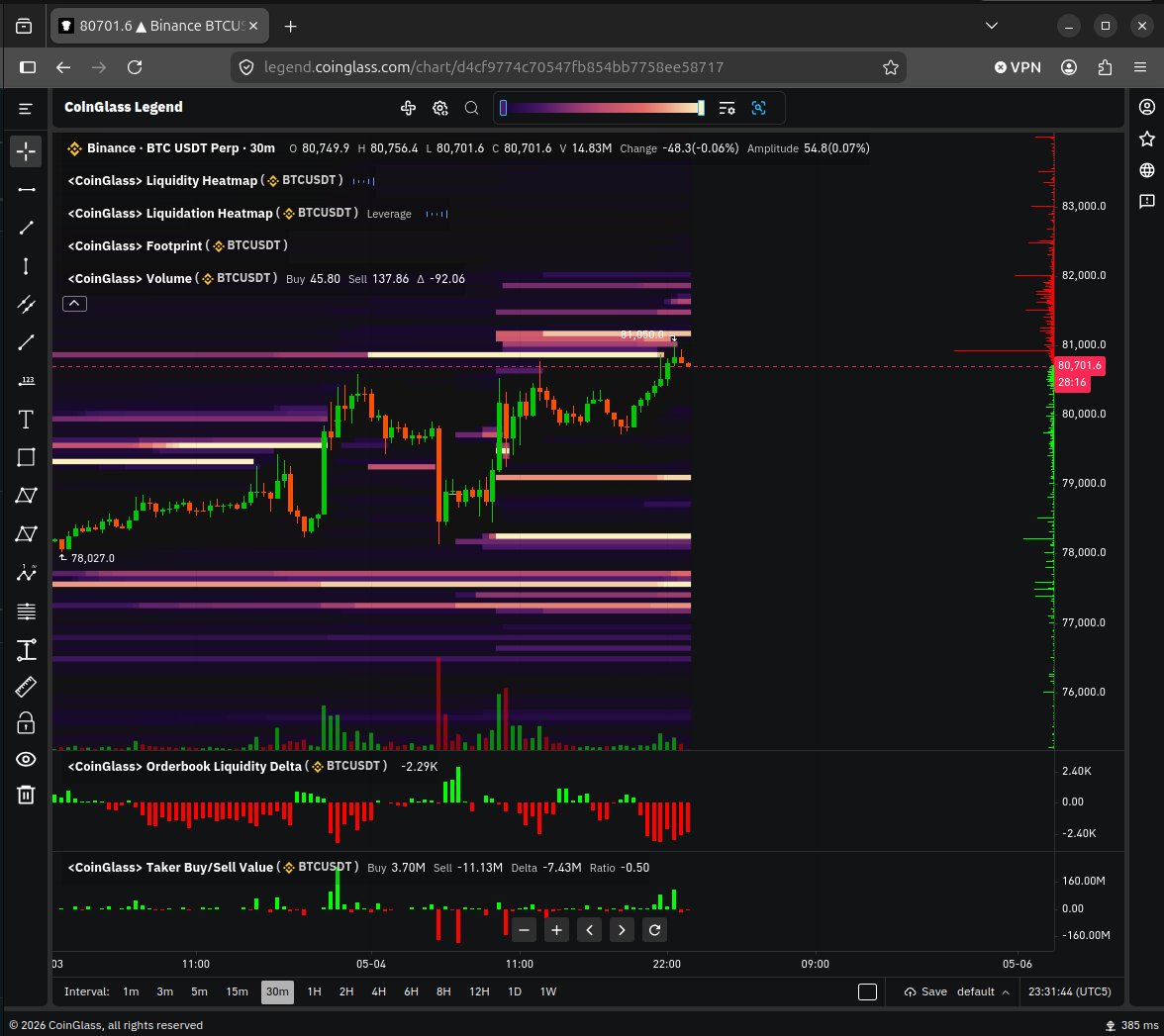Open the feedback message icon
This screenshot has height=1036, width=1164.
[1147, 201]
